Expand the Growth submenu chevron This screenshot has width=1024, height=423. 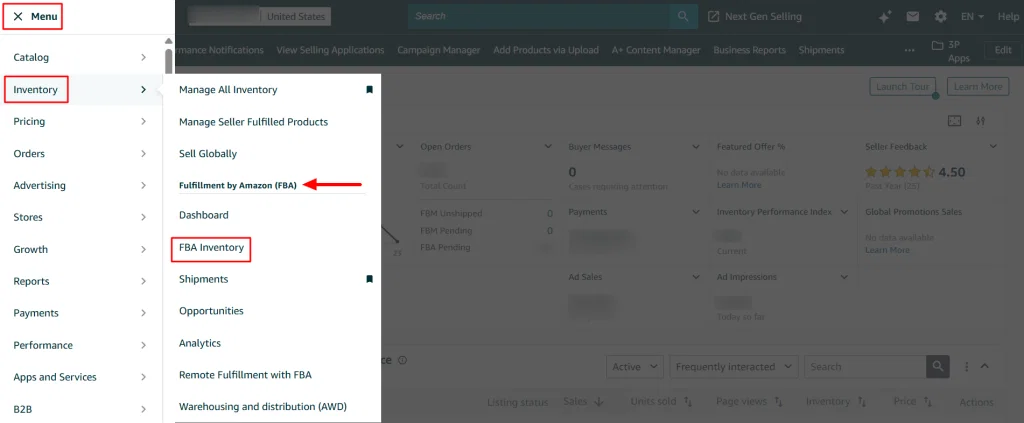pyautogui.click(x=143, y=249)
